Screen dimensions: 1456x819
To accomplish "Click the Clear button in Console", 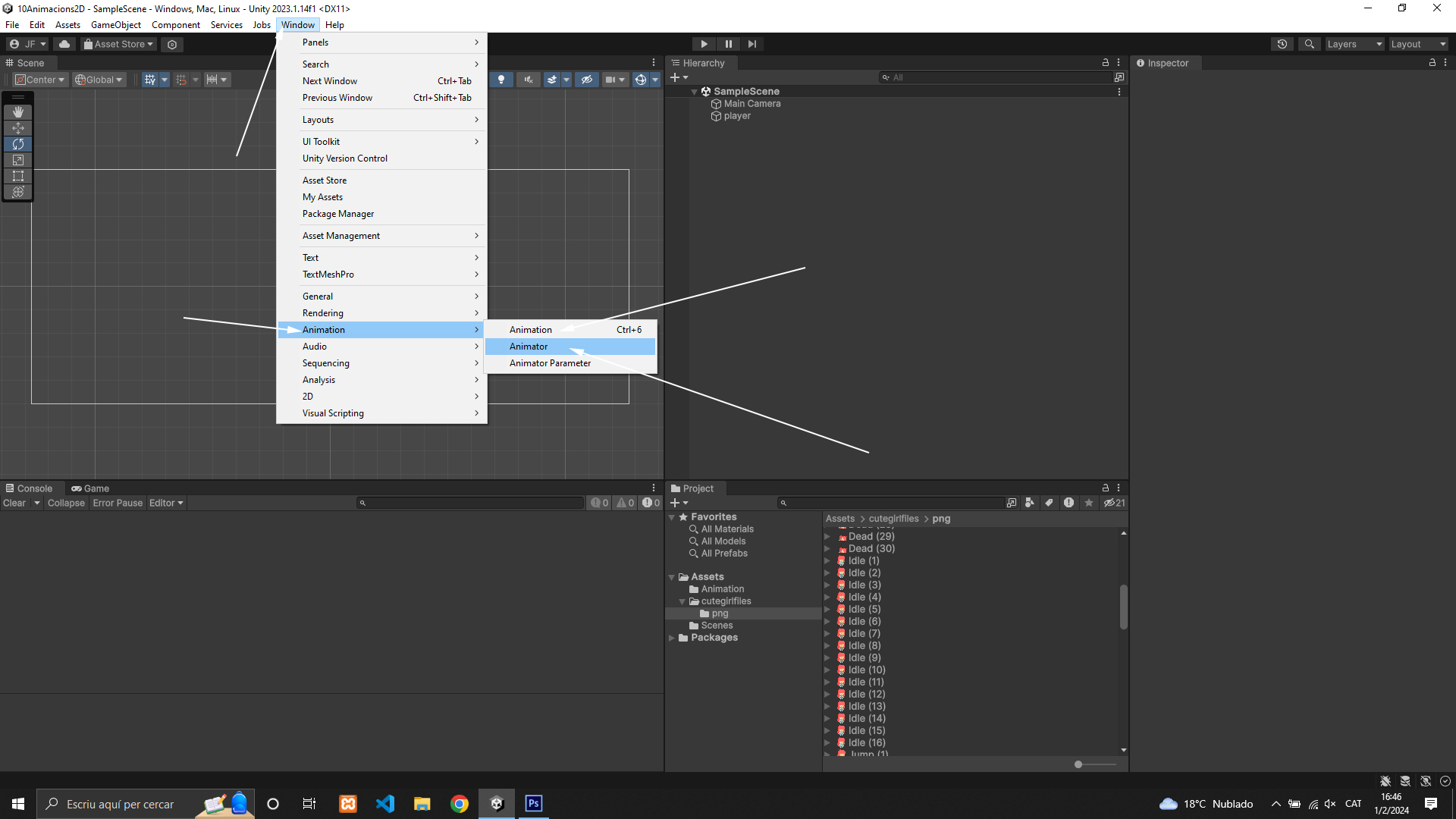I will pos(14,503).
